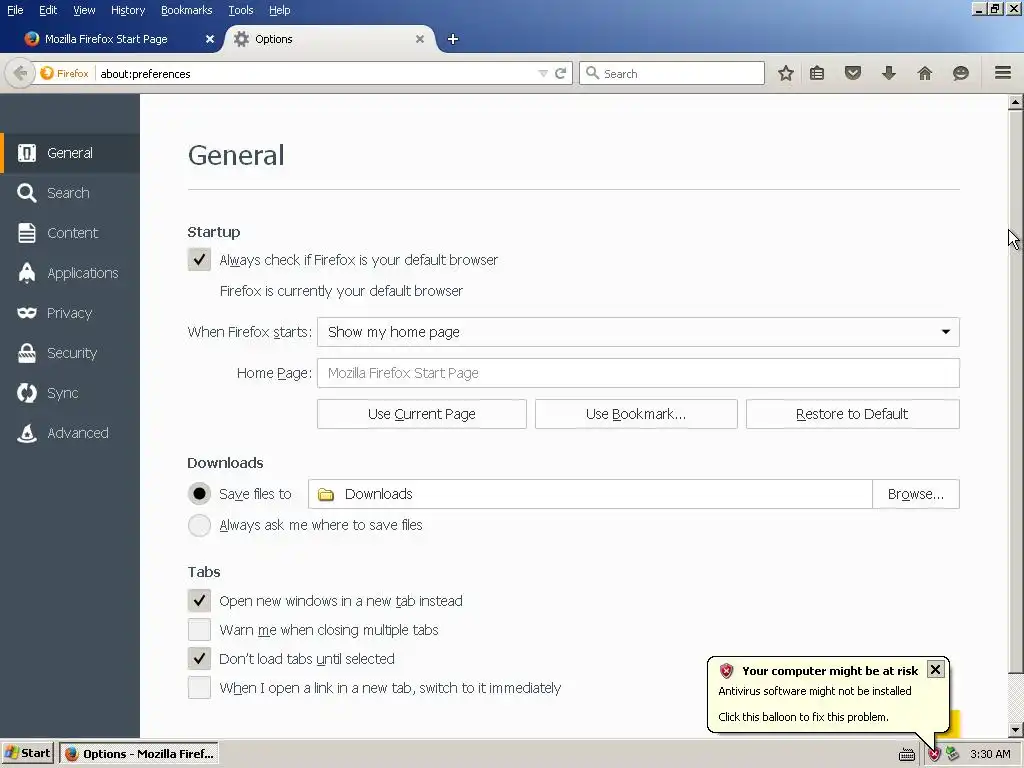
Task: Toggle Always check if Firefox is default browser
Action: click(199, 259)
